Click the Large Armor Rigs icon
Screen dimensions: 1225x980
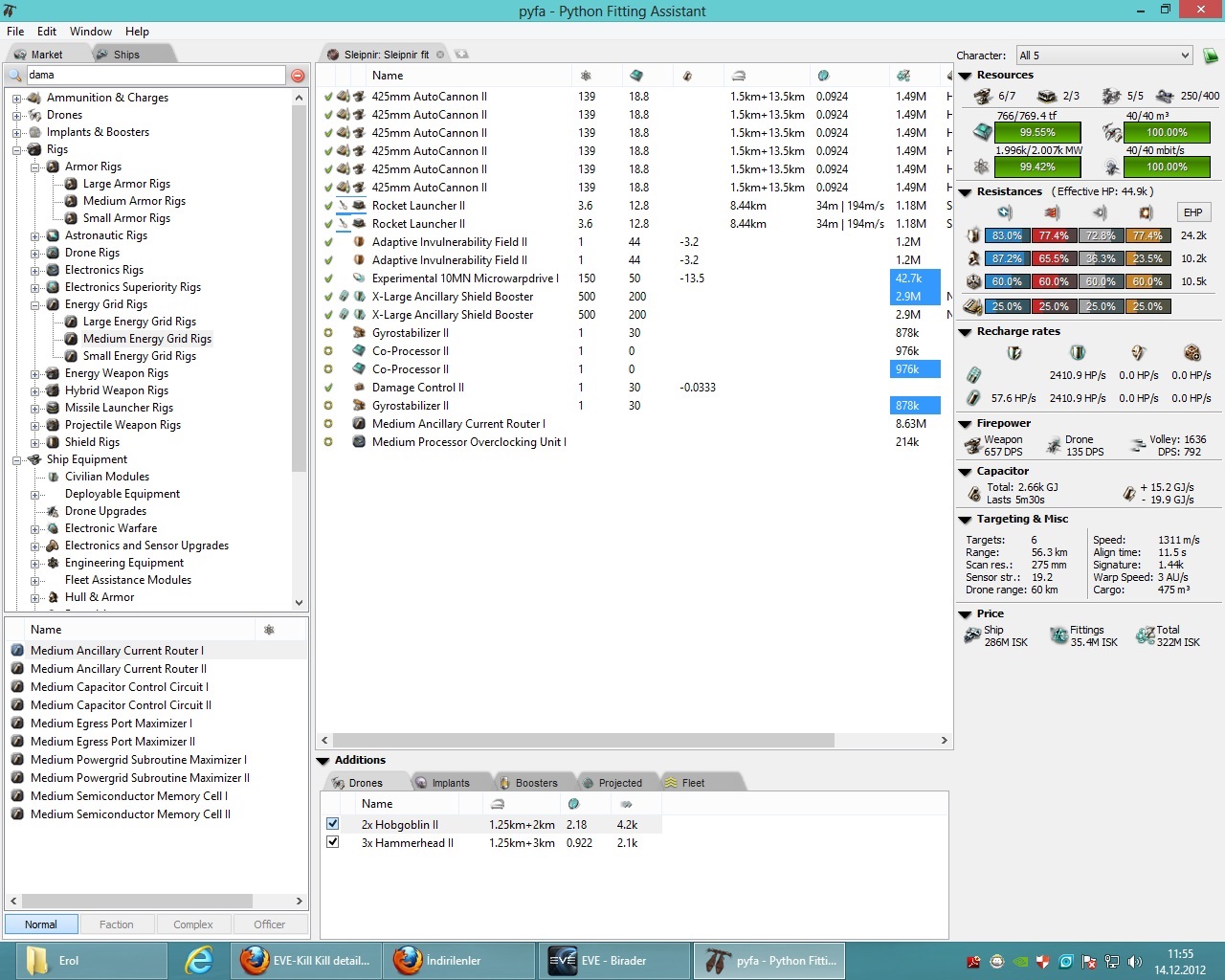point(71,184)
